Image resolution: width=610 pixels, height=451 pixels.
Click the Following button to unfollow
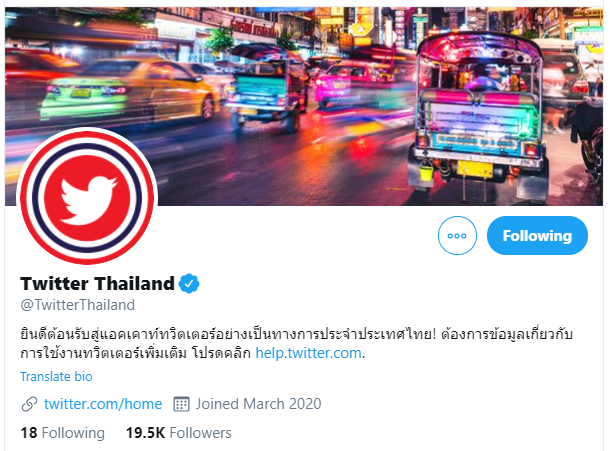[537, 235]
